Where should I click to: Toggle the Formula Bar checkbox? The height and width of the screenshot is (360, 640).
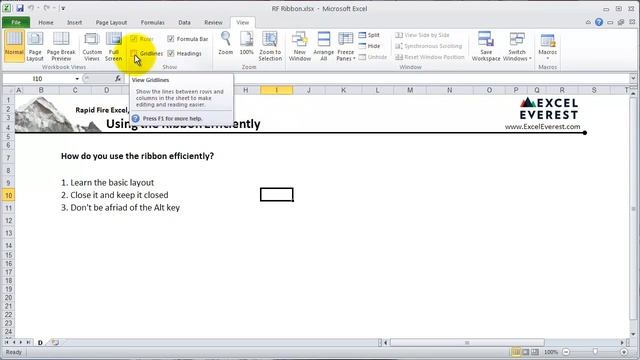pyautogui.click(x=171, y=39)
